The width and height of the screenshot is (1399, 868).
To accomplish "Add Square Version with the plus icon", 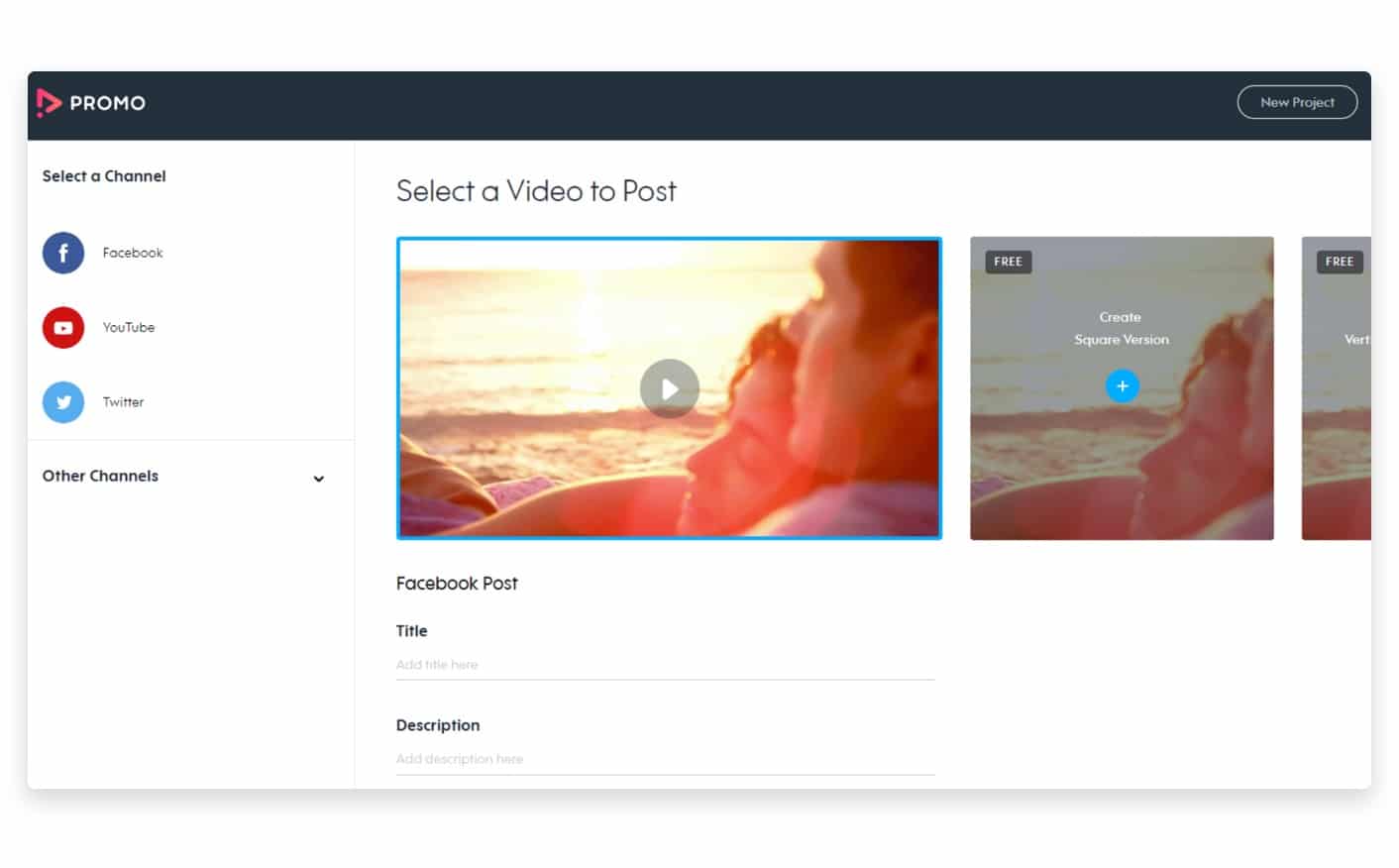I will 1122,386.
